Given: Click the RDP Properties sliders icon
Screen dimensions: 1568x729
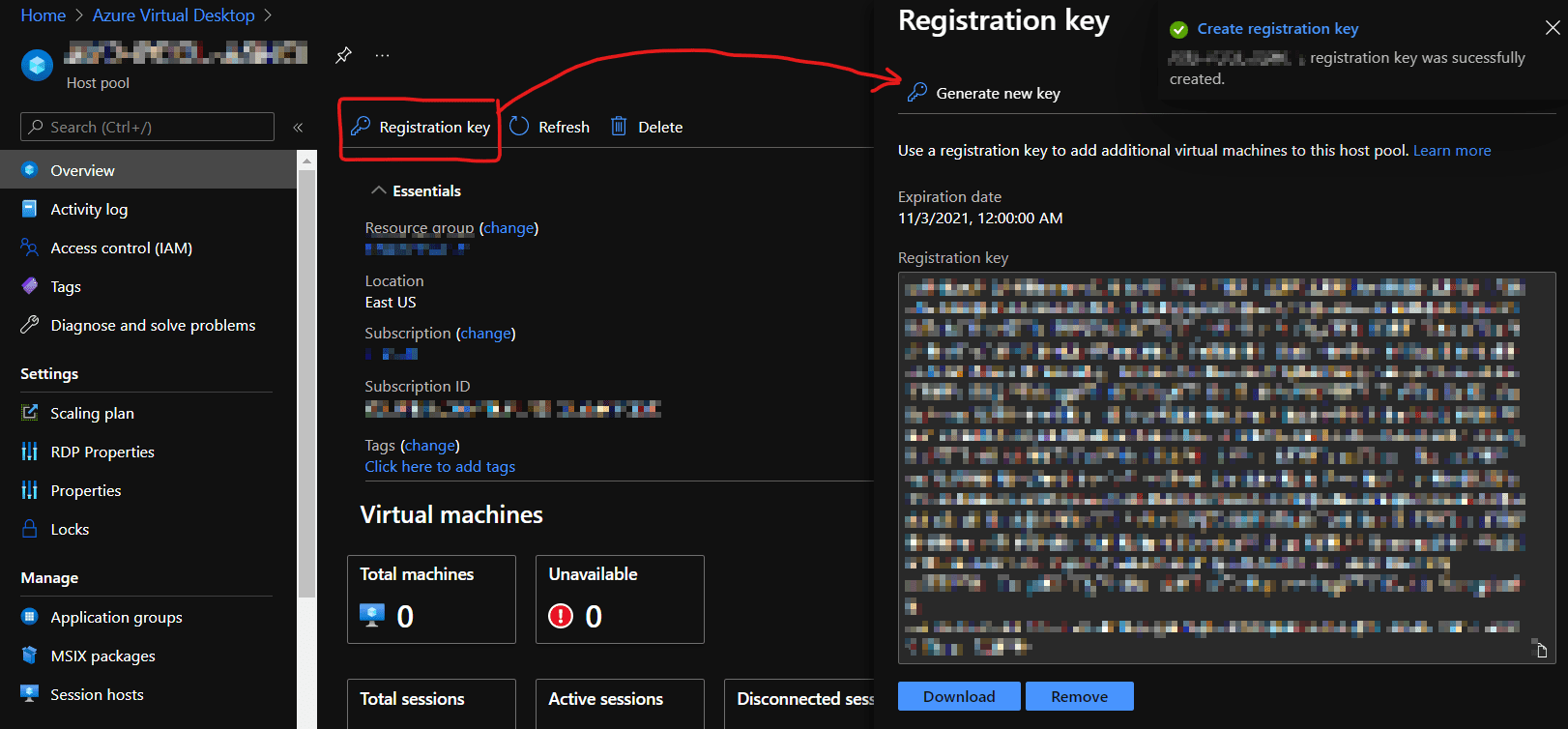Looking at the screenshot, I should (x=30, y=452).
